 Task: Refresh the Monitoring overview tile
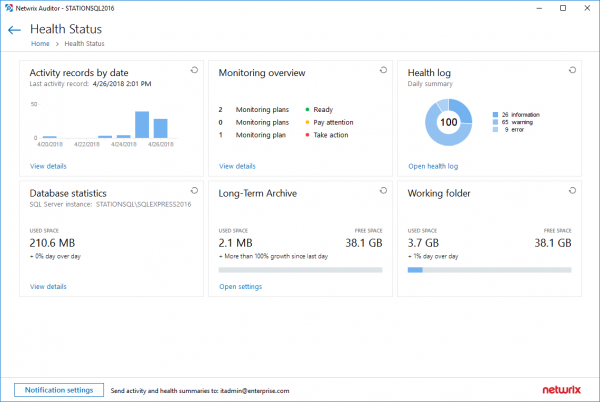coord(383,70)
